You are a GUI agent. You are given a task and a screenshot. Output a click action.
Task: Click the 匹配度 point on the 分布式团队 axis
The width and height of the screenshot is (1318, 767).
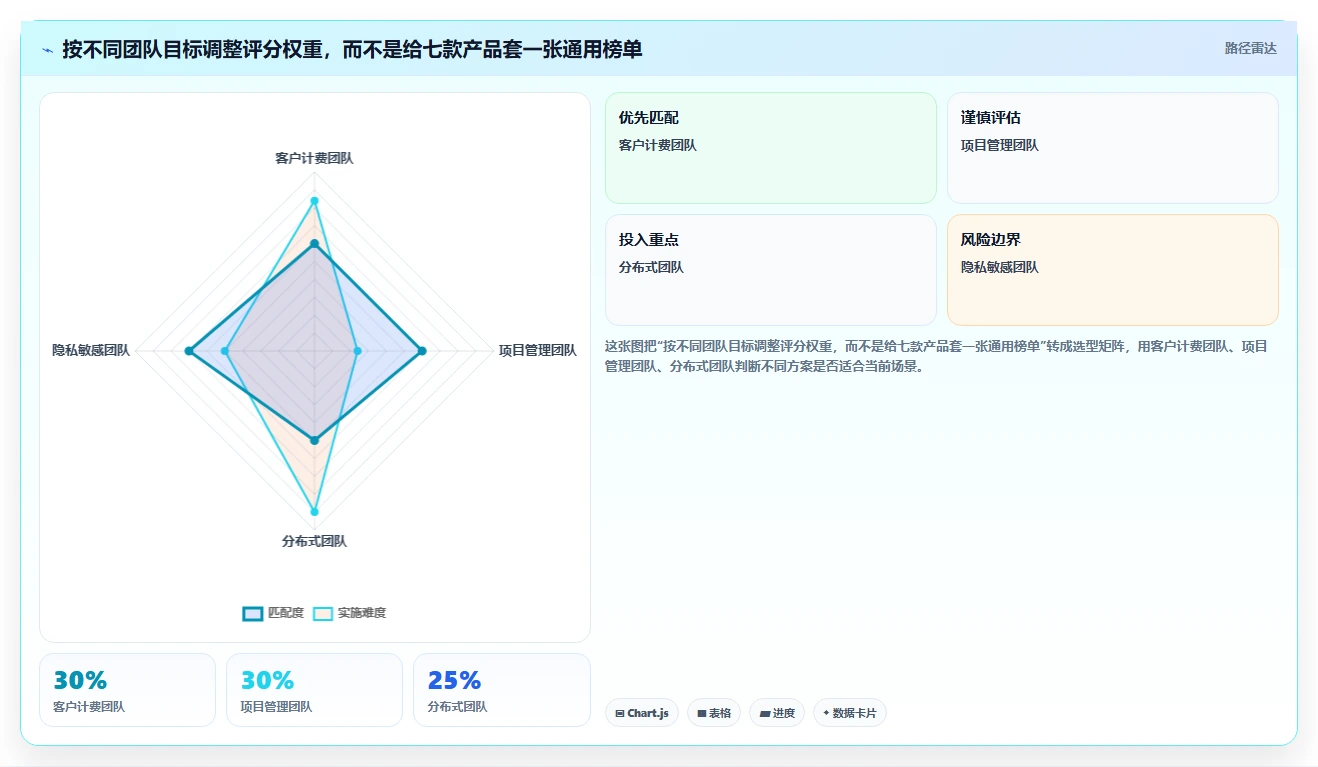(314, 440)
